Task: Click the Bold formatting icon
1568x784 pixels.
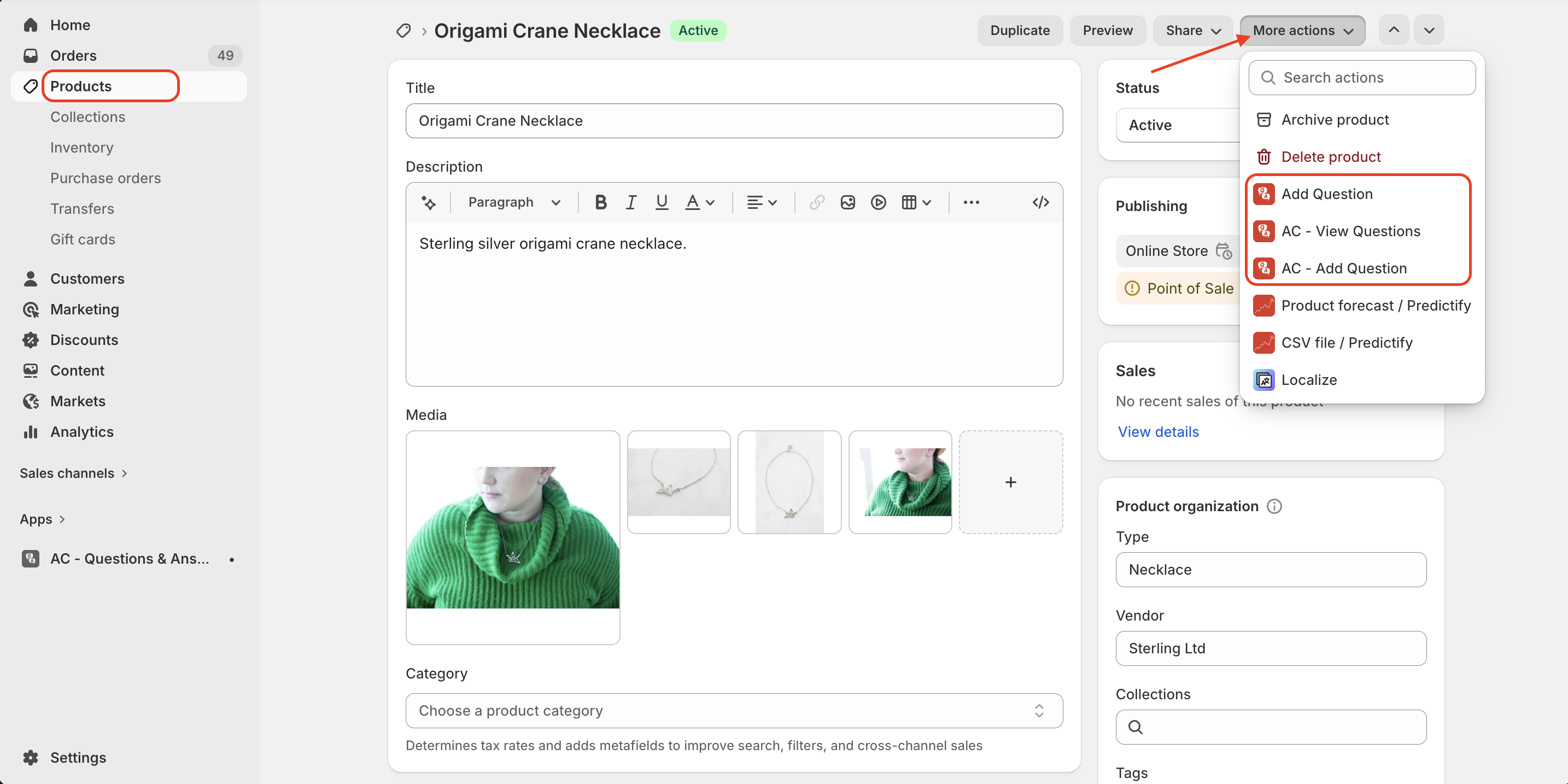Action: (x=600, y=202)
